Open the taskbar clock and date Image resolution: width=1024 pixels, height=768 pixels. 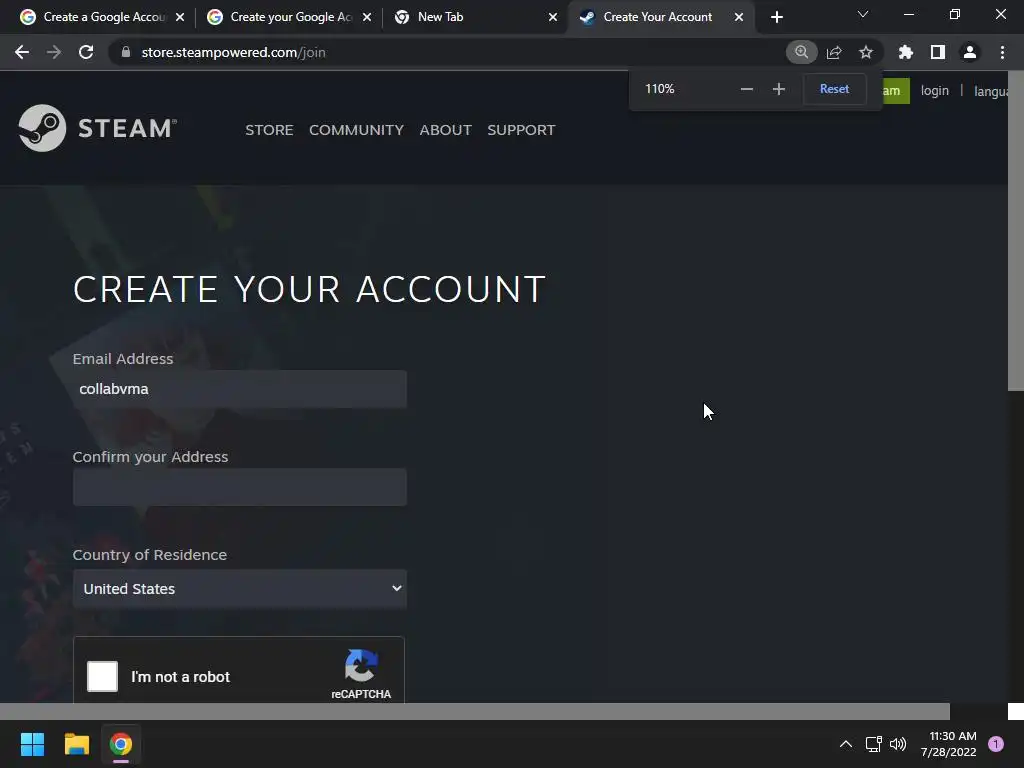click(x=948, y=744)
